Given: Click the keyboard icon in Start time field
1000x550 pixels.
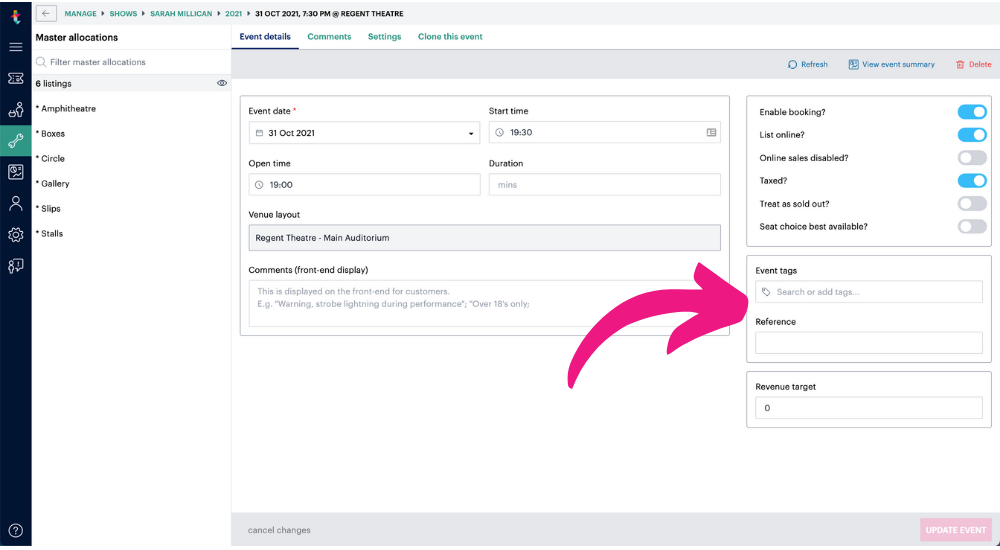Looking at the screenshot, I should coord(711,132).
